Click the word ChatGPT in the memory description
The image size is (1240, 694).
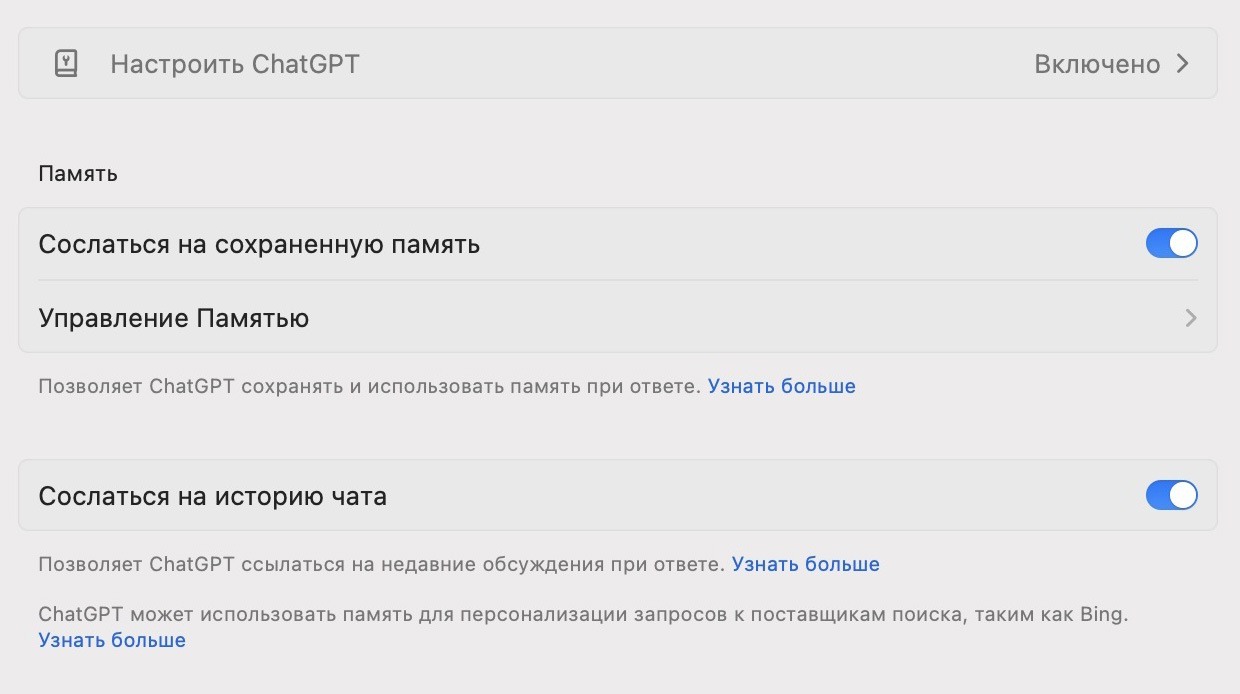tap(190, 386)
